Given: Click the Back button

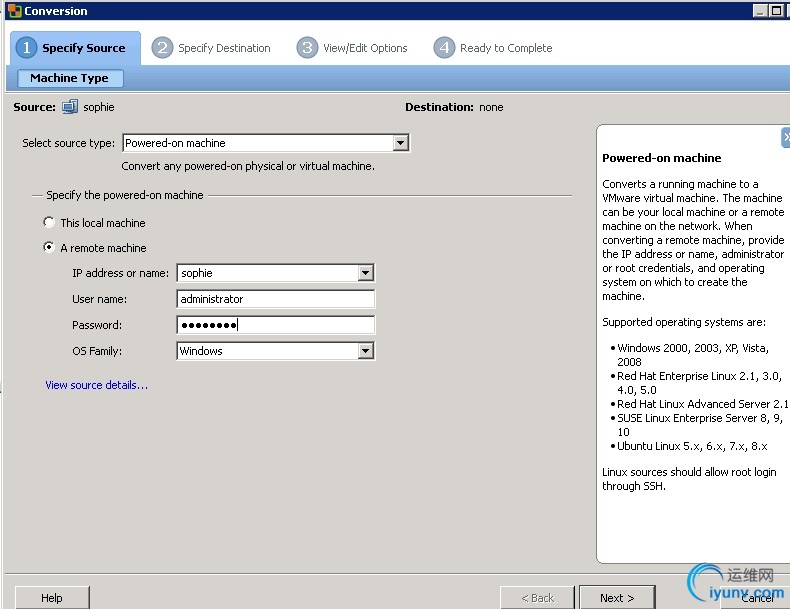Looking at the screenshot, I should coord(537,598).
